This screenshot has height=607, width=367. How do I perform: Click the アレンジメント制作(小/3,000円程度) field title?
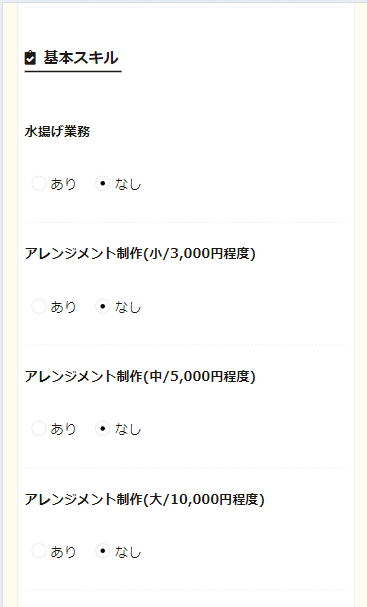tap(140, 254)
